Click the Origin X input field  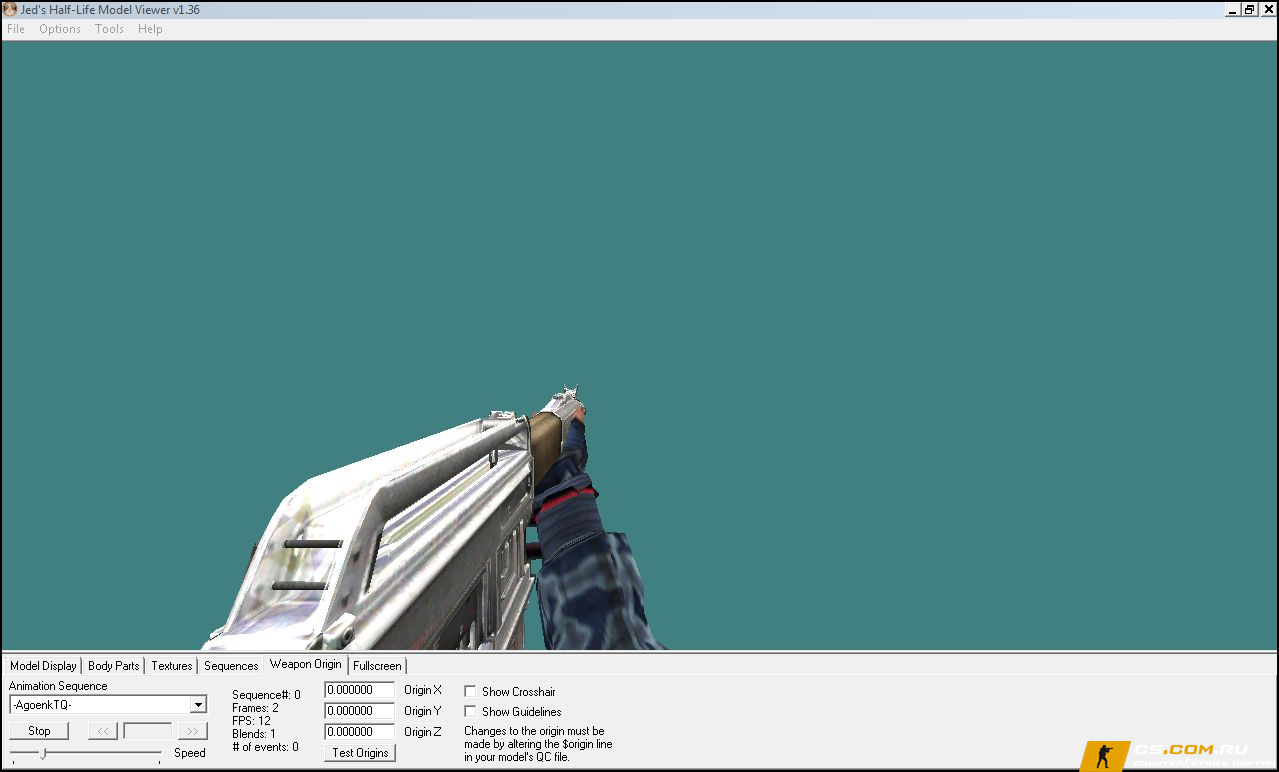(x=359, y=690)
